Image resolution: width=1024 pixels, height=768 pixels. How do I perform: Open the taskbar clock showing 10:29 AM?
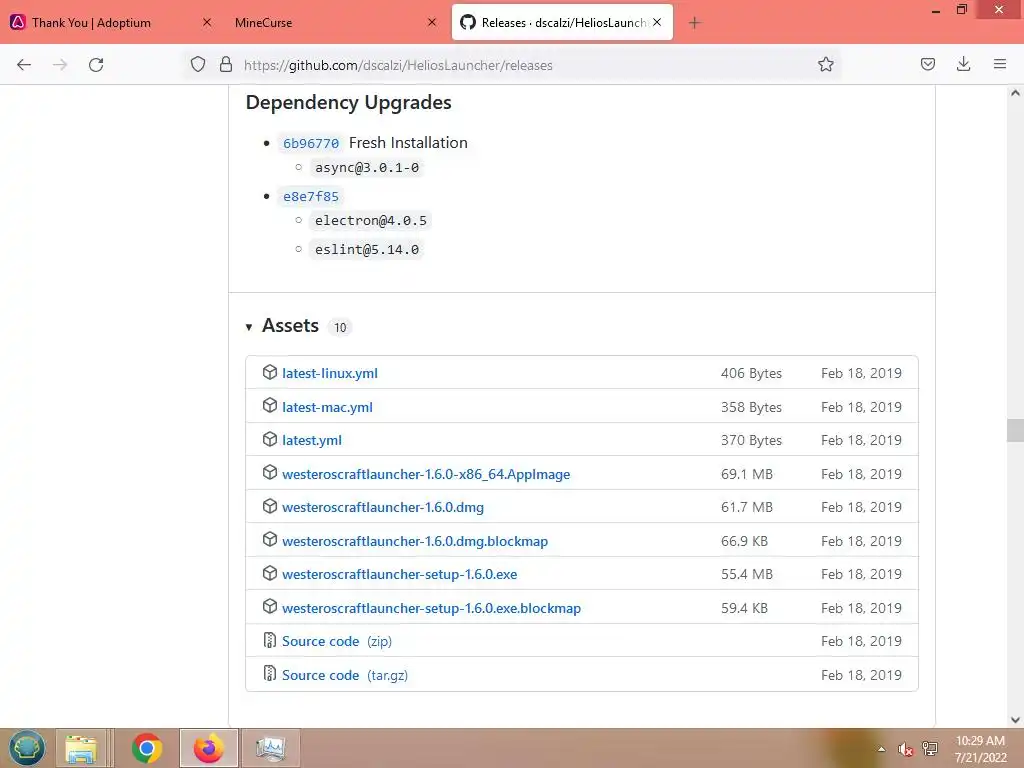(980, 749)
